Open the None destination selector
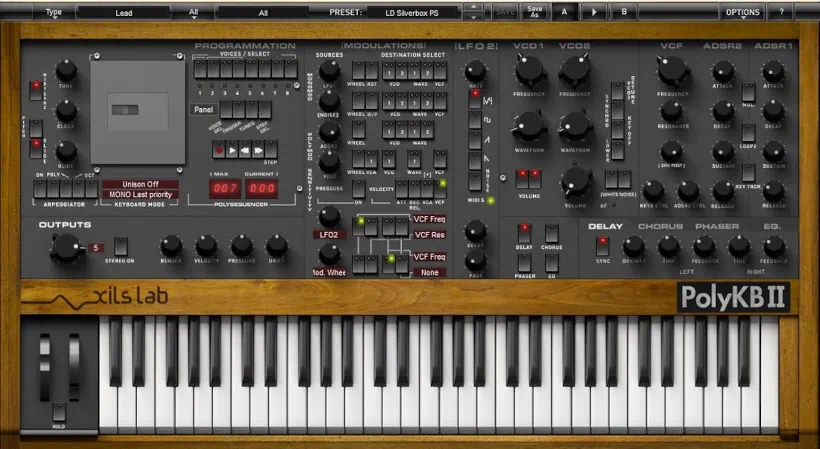This screenshot has height=449, width=820. click(x=429, y=272)
